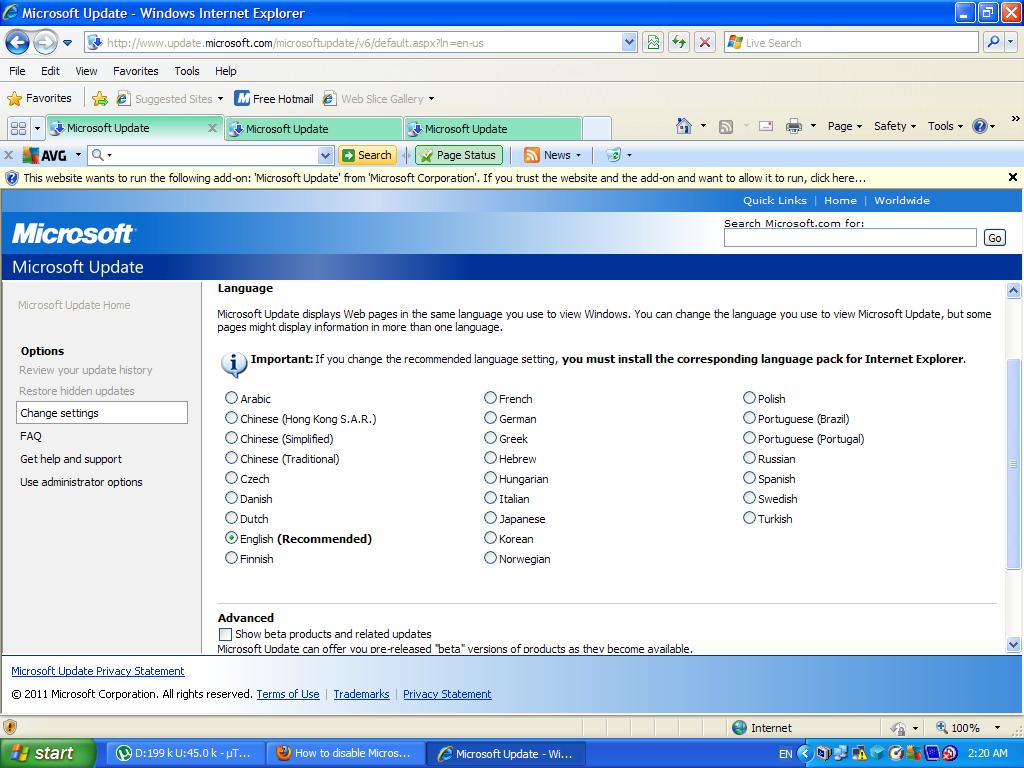
Task: Click the Compatibility View icon next to address bar
Action: pos(653,42)
